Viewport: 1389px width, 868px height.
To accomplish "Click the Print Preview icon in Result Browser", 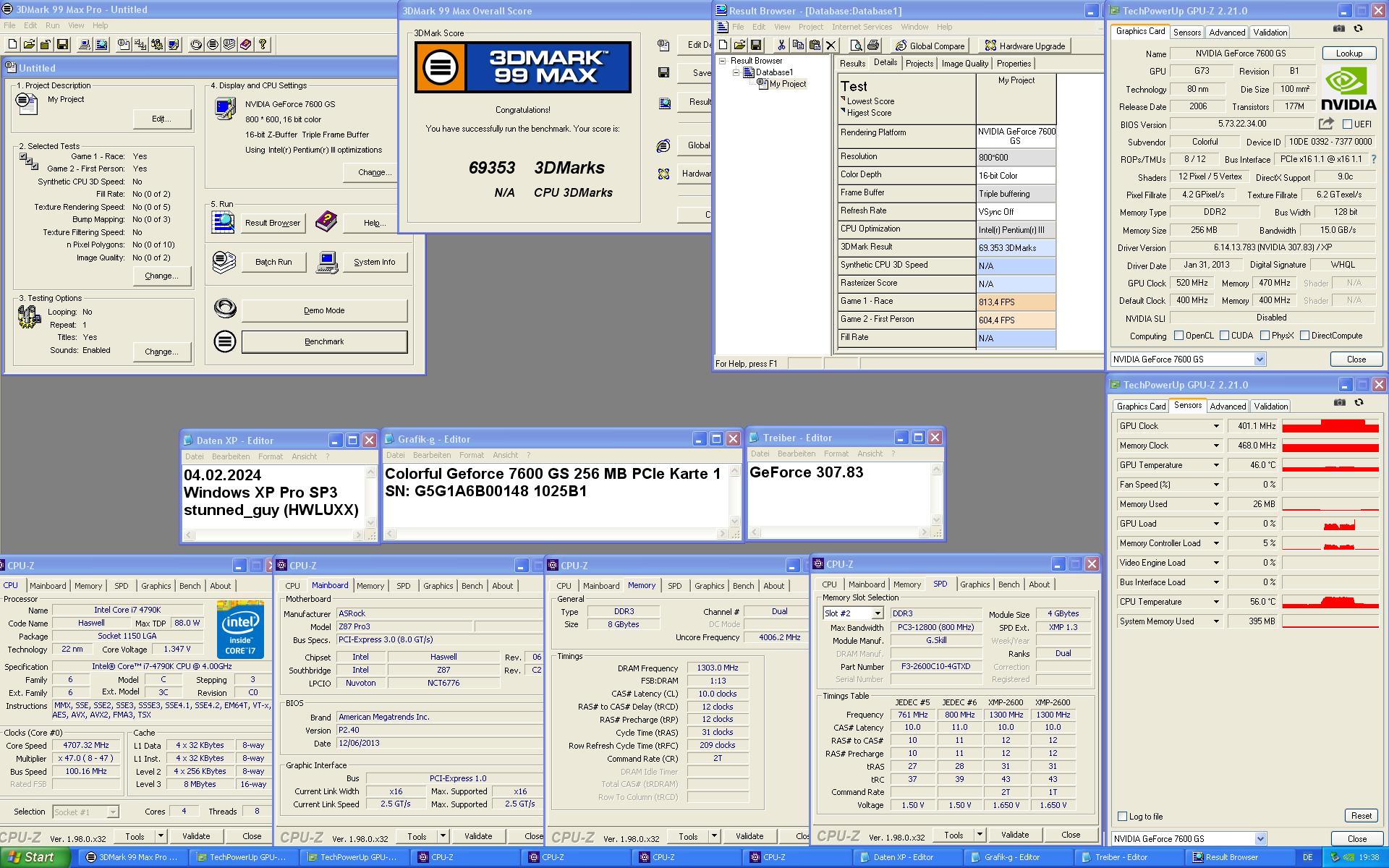I will point(857,46).
